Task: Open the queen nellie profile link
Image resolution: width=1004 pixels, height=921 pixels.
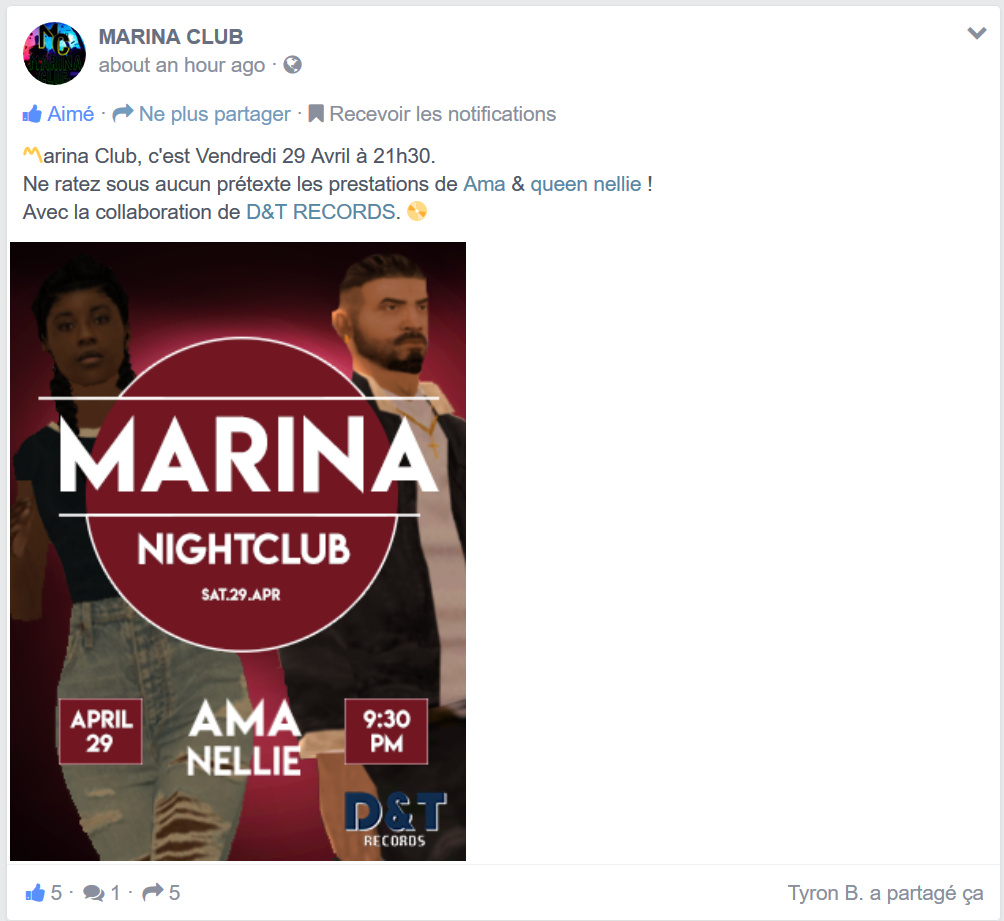Action: click(x=586, y=184)
